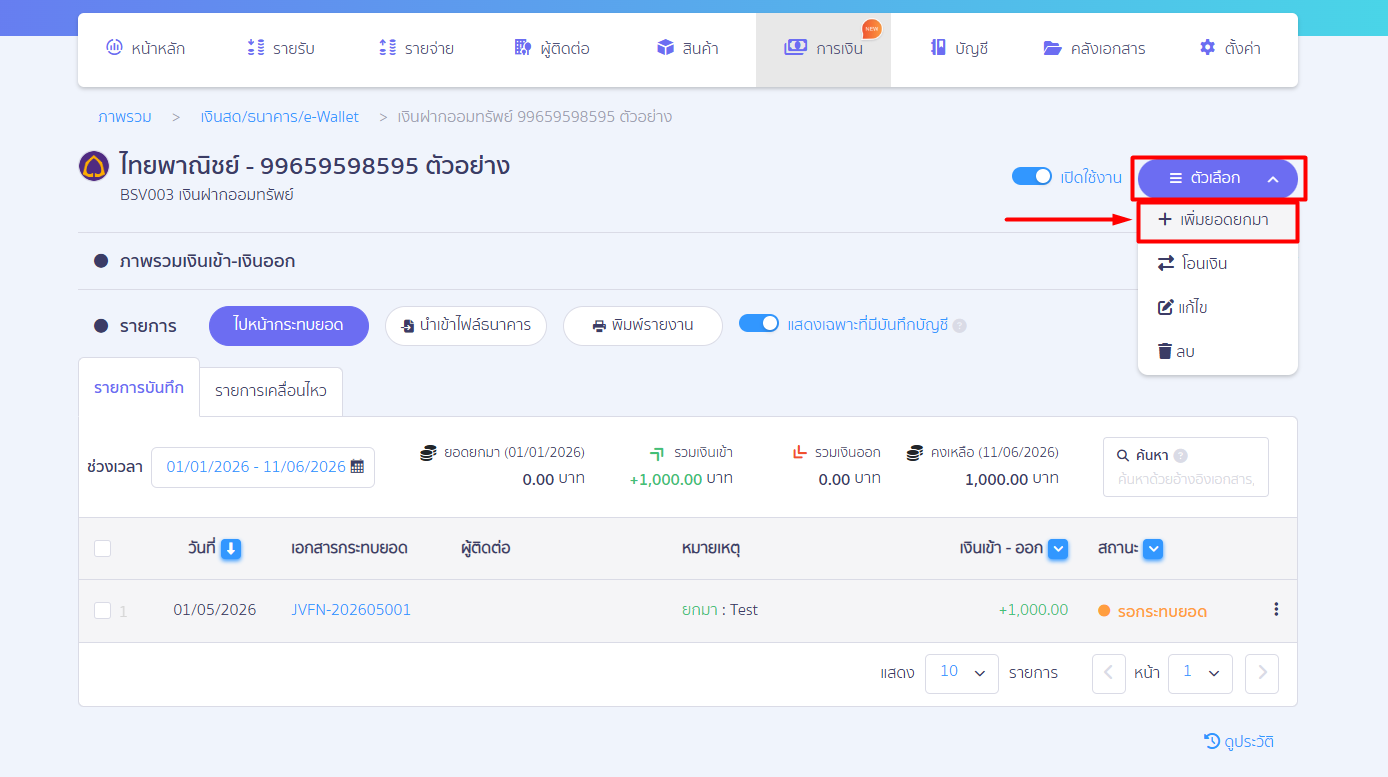
Task: Tick checkbox for row 01/05/2026
Action: click(102, 610)
